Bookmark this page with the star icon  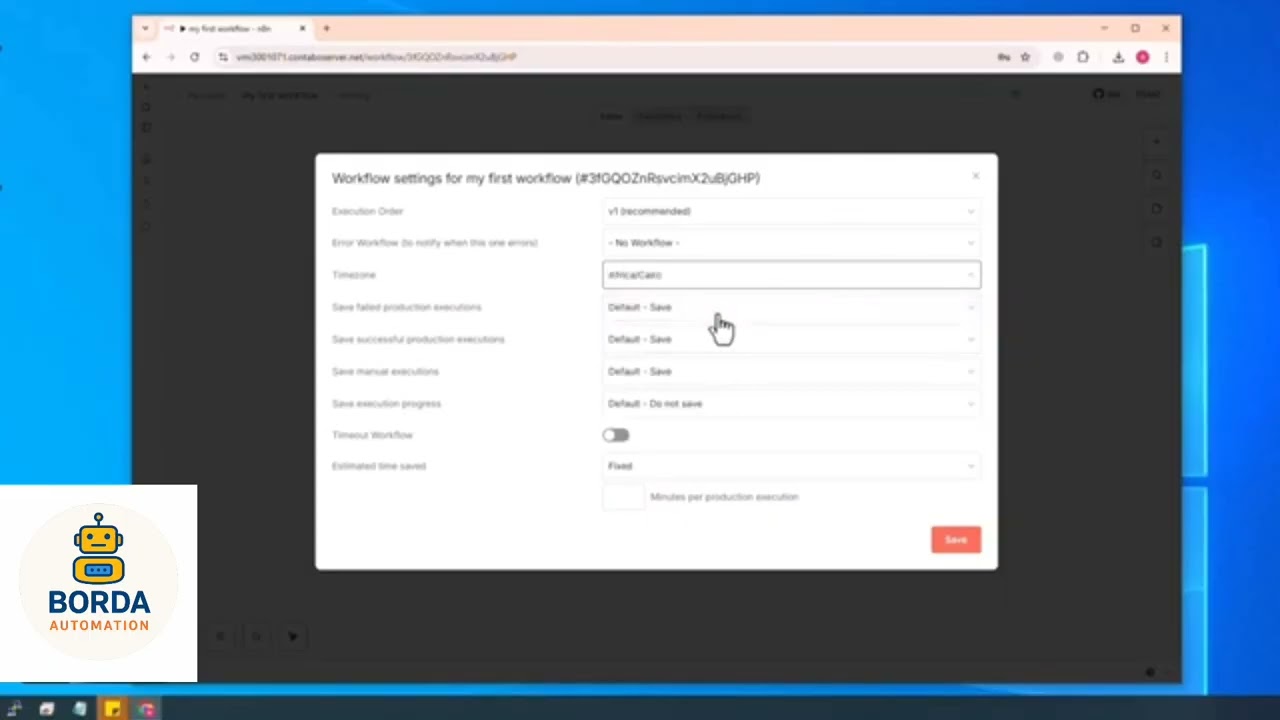point(1025,57)
